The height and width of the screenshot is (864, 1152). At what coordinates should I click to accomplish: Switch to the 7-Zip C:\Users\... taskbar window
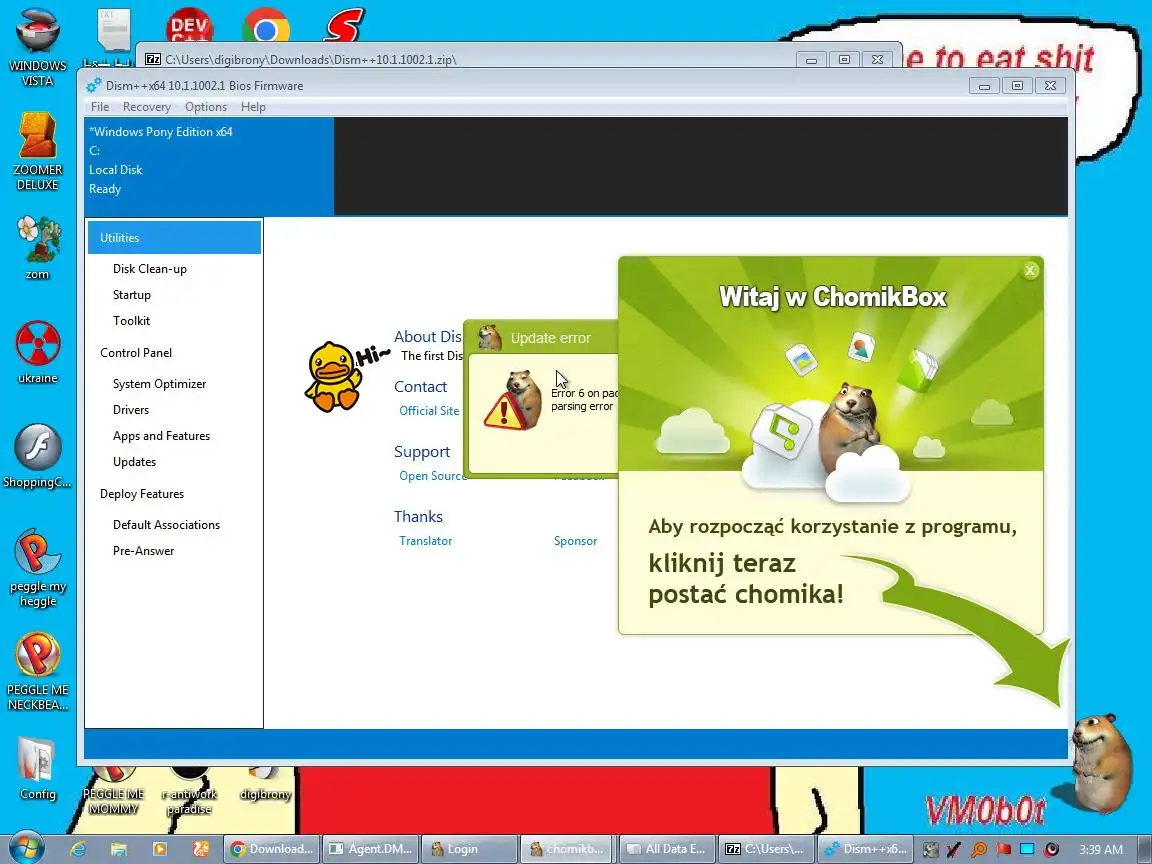pyautogui.click(x=766, y=849)
